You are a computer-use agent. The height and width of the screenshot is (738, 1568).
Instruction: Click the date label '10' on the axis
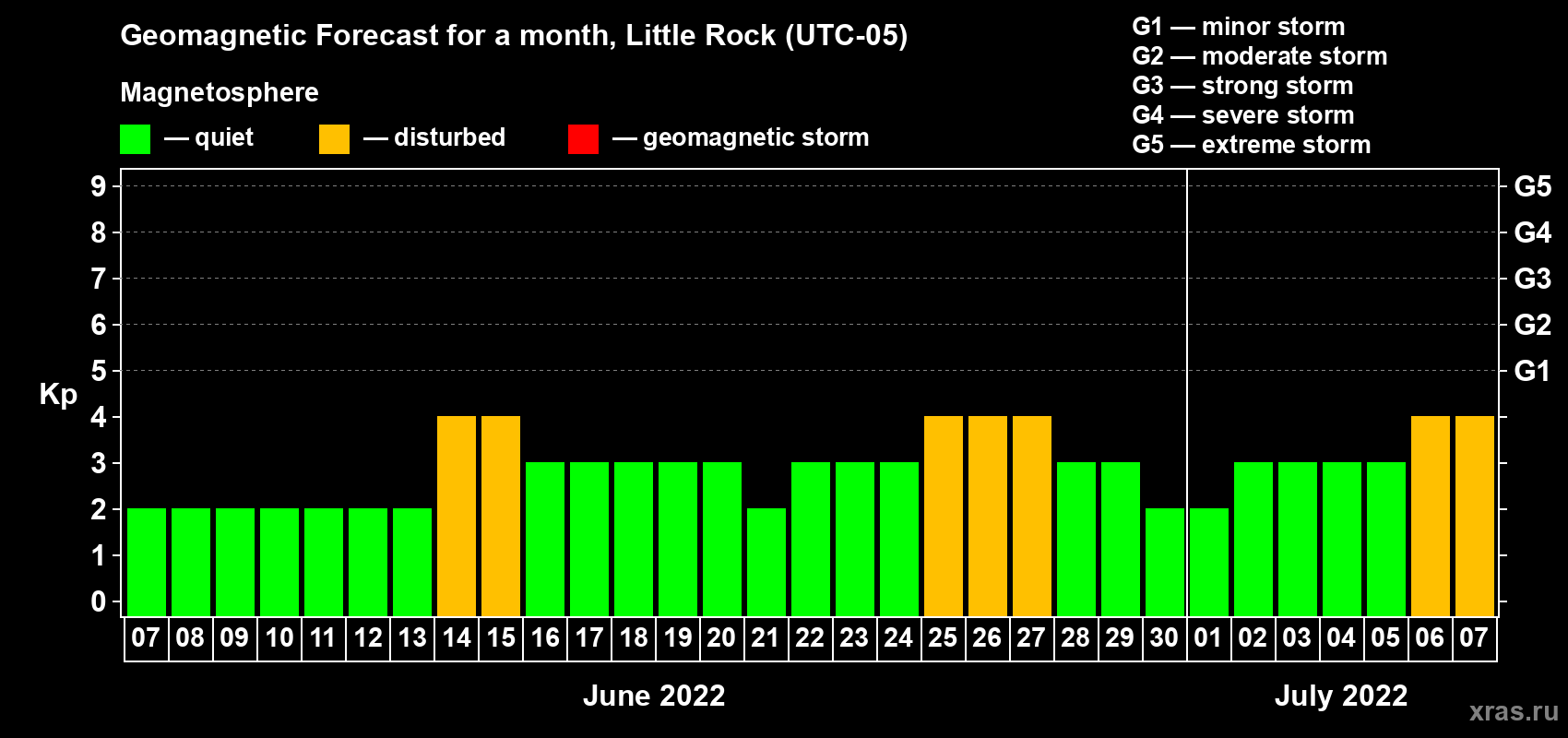(279, 638)
